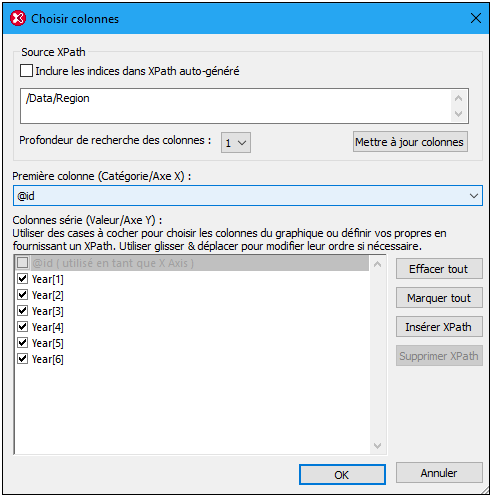This screenshot has height=497, width=492.
Task: Click the red XMLSpy app icon in title bar
Action: [x=18, y=19]
